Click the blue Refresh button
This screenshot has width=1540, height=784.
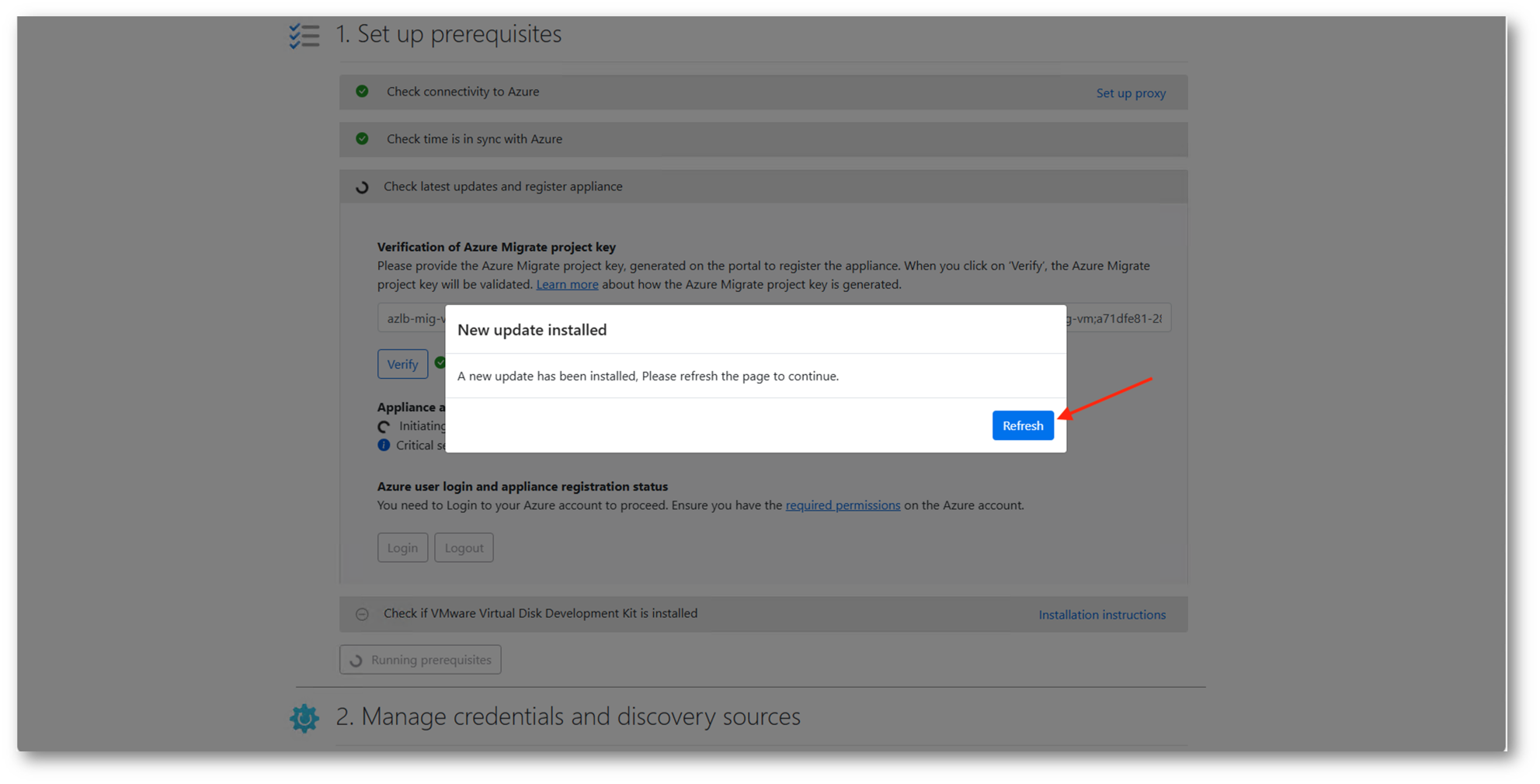tap(1022, 425)
